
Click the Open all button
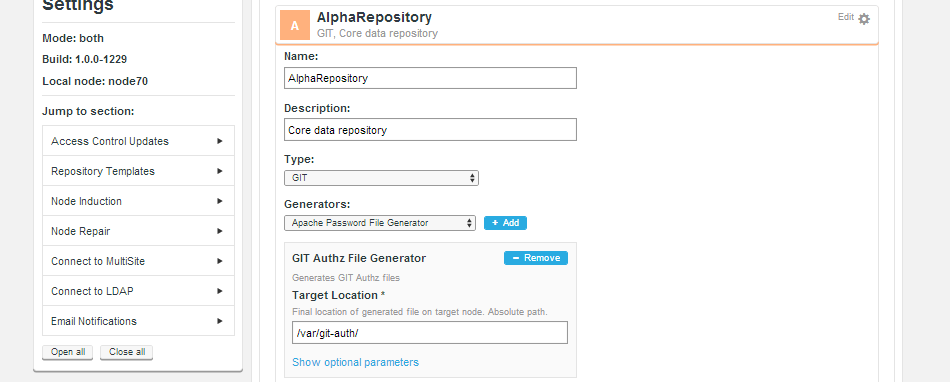tap(67, 352)
